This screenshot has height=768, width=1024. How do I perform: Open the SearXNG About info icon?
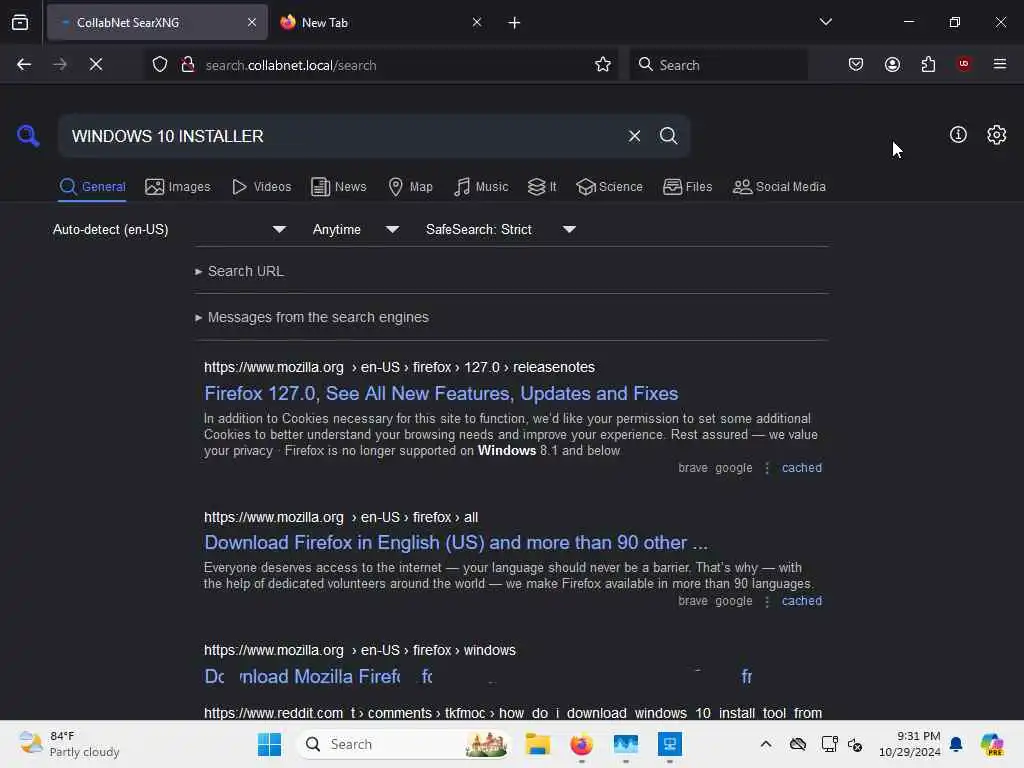click(x=958, y=135)
